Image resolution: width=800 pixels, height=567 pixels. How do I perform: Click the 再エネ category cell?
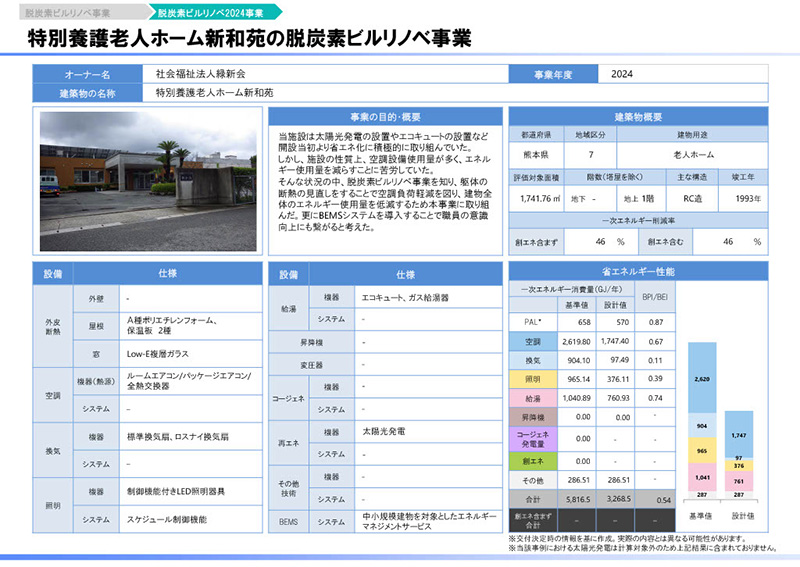tap(288, 443)
